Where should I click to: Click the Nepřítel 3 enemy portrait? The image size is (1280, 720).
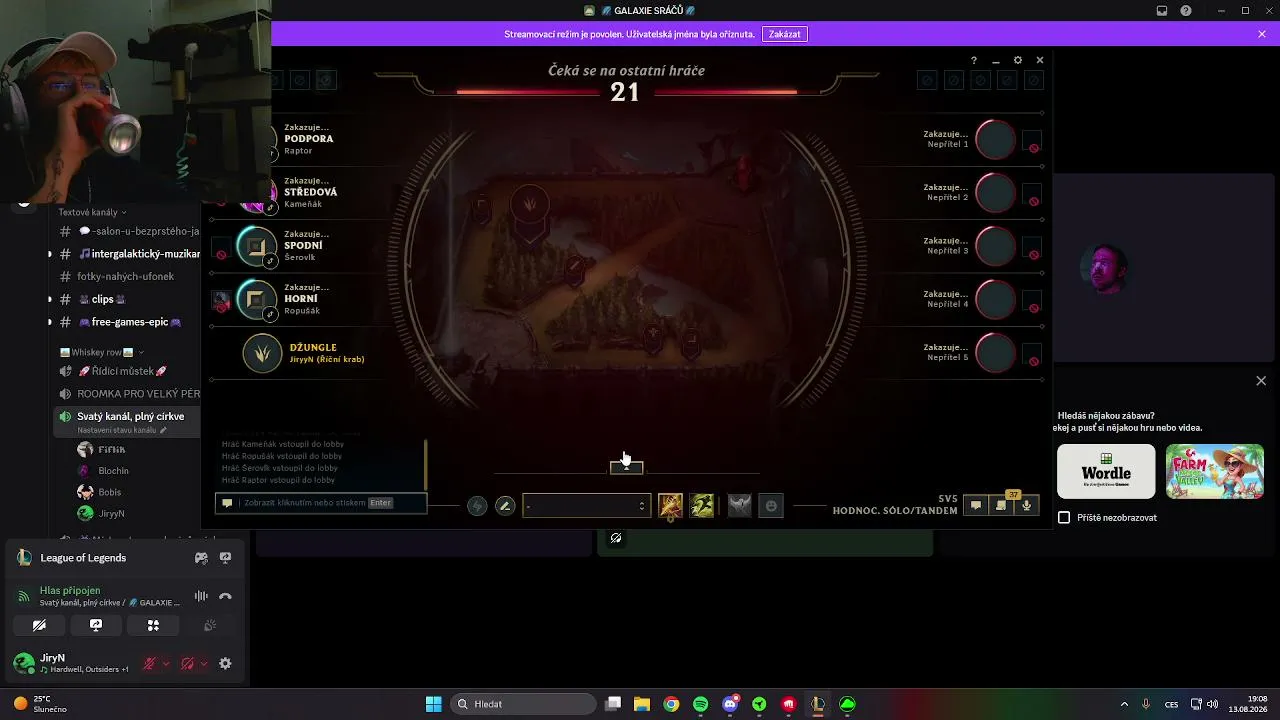coord(995,246)
